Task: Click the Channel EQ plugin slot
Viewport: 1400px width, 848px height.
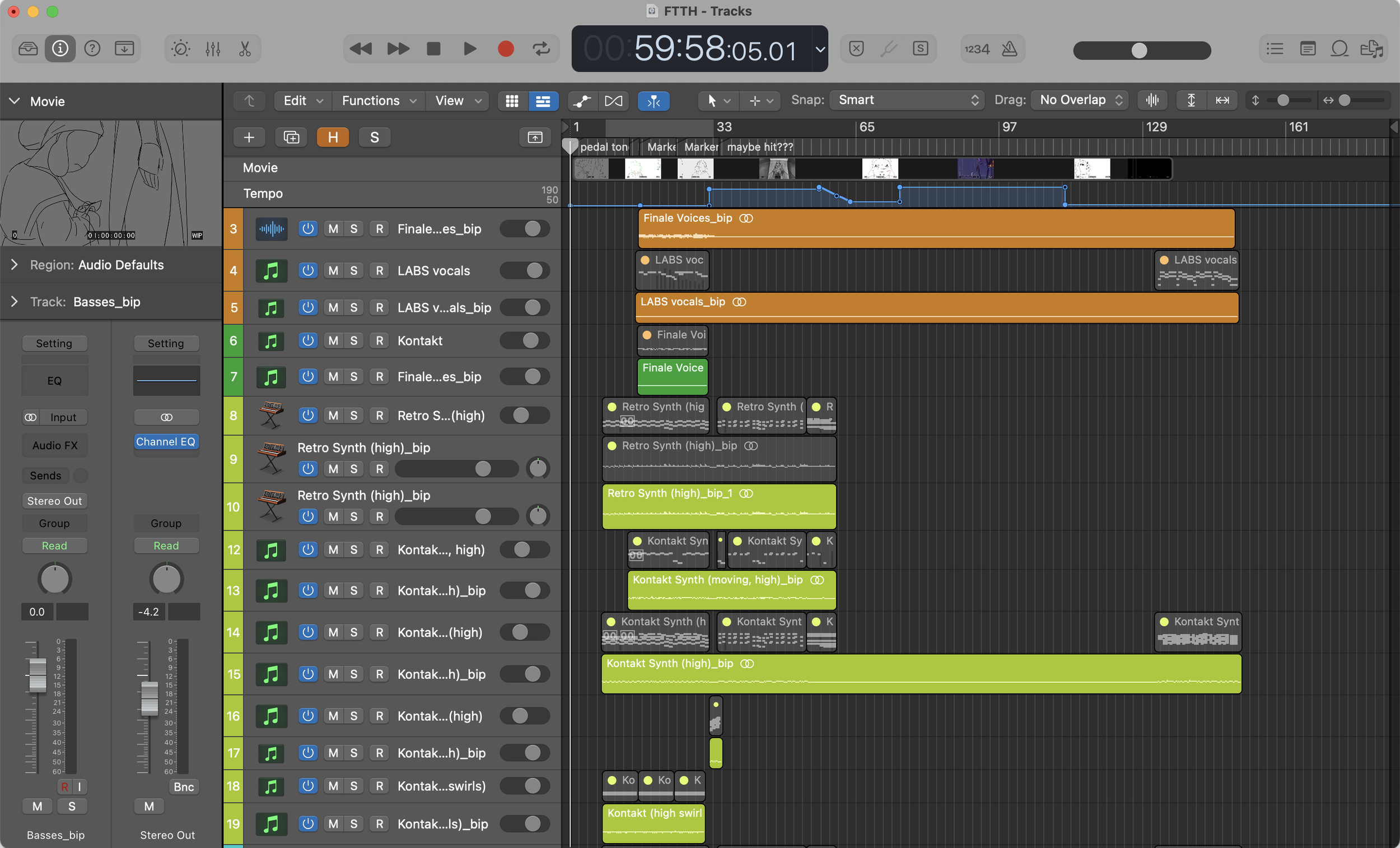Action: [166, 441]
